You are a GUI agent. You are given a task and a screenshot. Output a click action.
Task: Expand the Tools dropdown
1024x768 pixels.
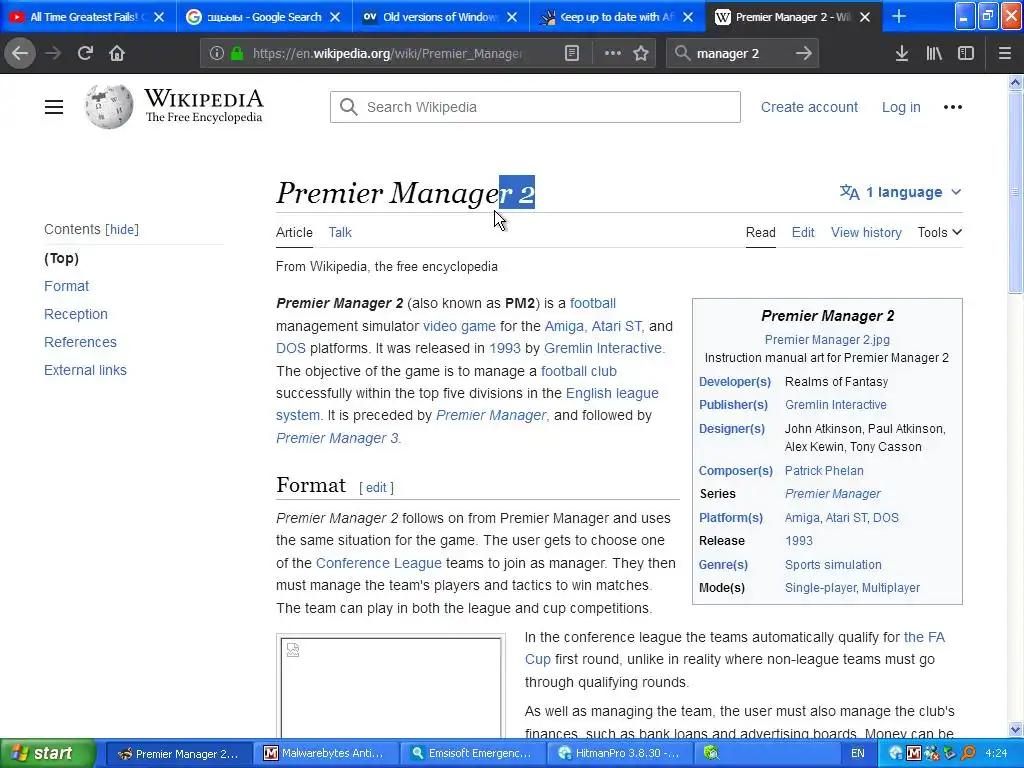tap(939, 232)
